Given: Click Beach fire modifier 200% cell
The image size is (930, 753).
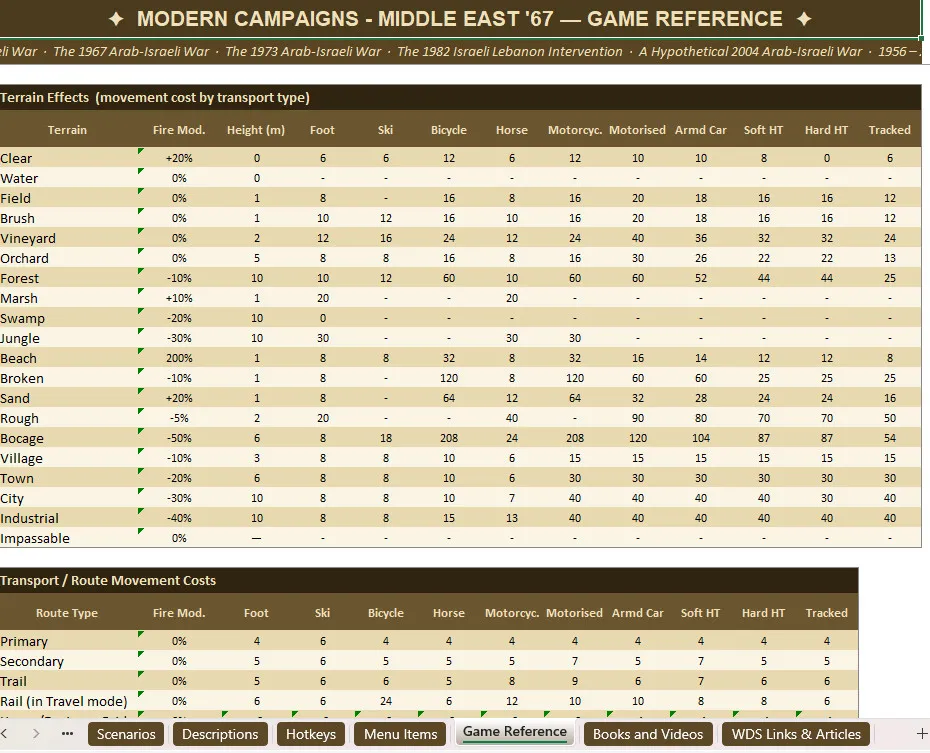Looking at the screenshot, I should tap(179, 358).
